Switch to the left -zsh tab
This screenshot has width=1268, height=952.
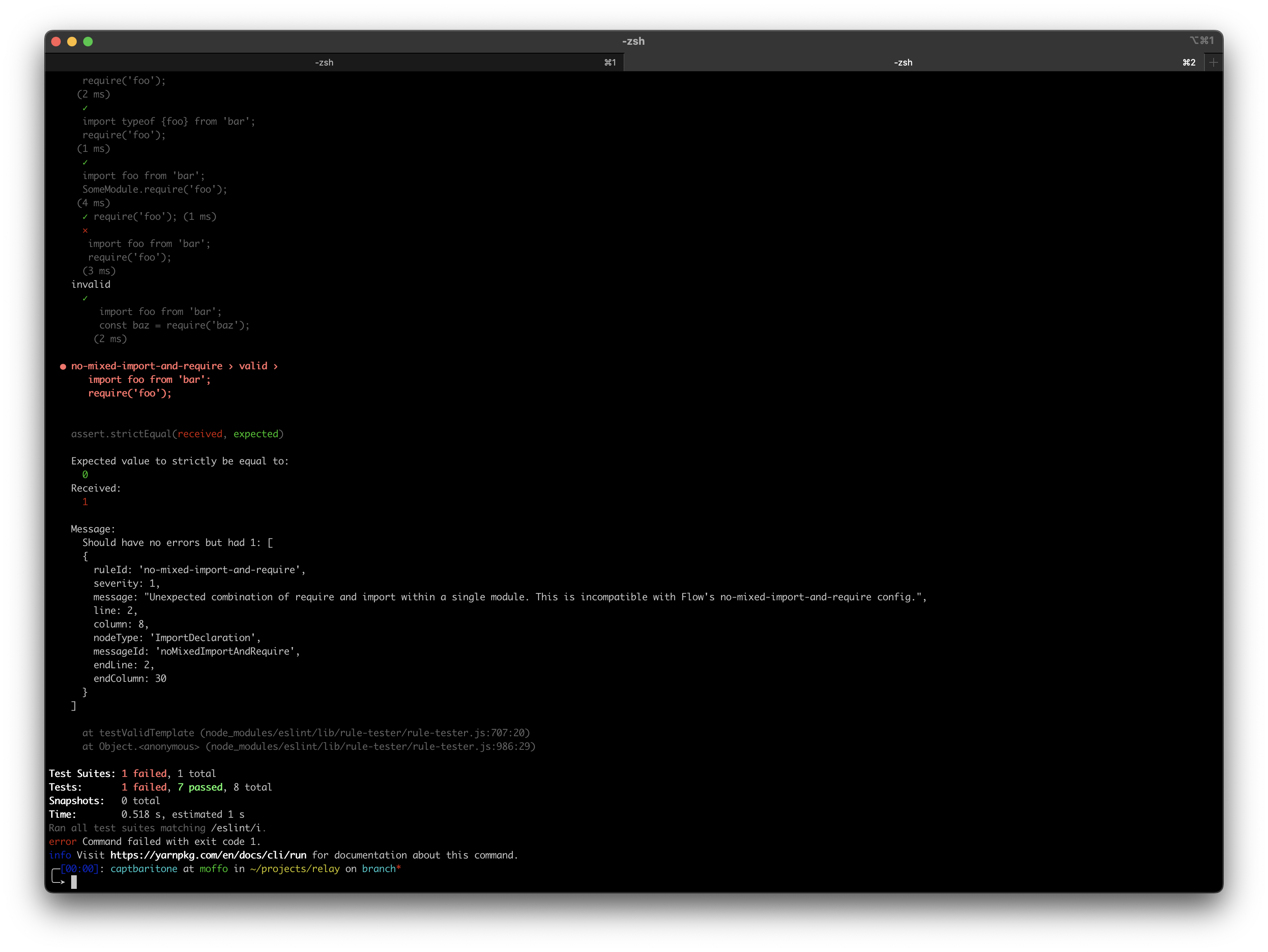324,62
